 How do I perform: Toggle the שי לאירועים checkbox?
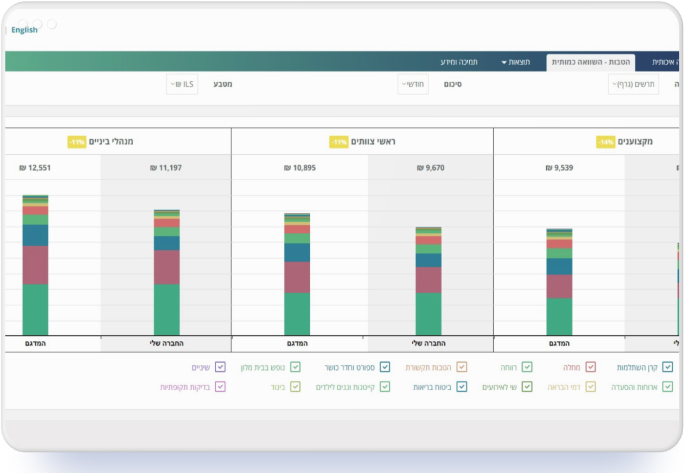527,386
